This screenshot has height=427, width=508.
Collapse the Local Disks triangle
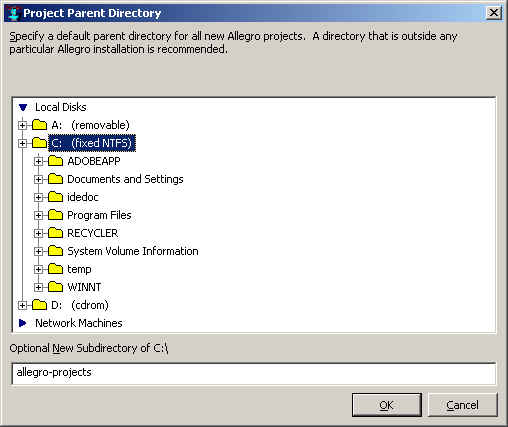coord(23,107)
